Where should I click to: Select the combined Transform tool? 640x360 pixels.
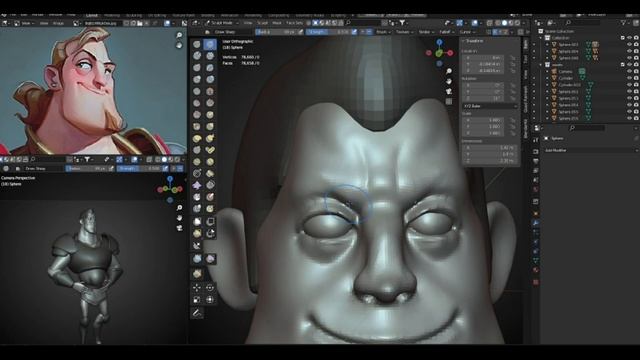pos(210,300)
